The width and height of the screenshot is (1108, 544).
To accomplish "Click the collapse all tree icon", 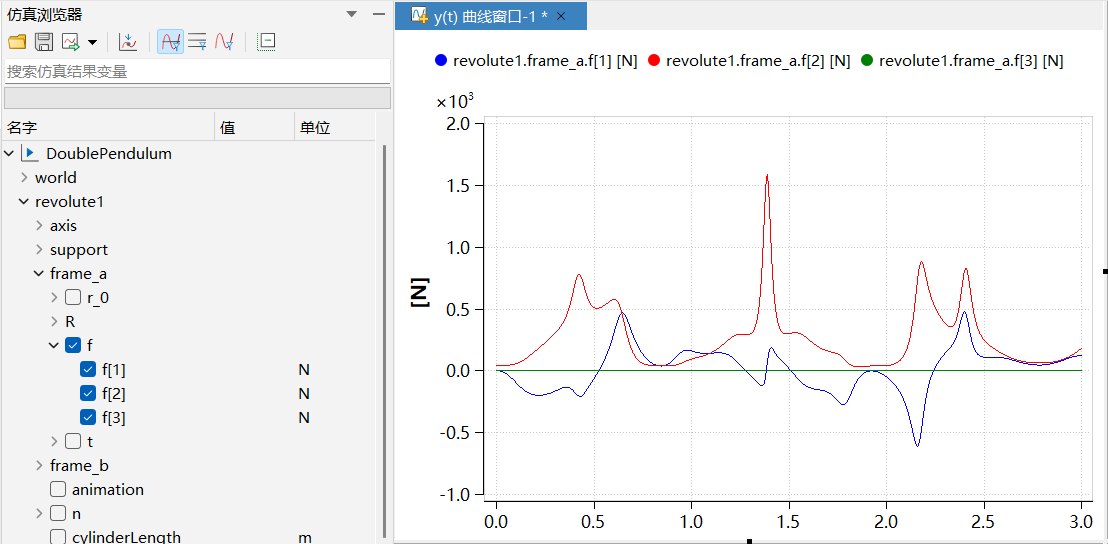I will pyautogui.click(x=266, y=42).
